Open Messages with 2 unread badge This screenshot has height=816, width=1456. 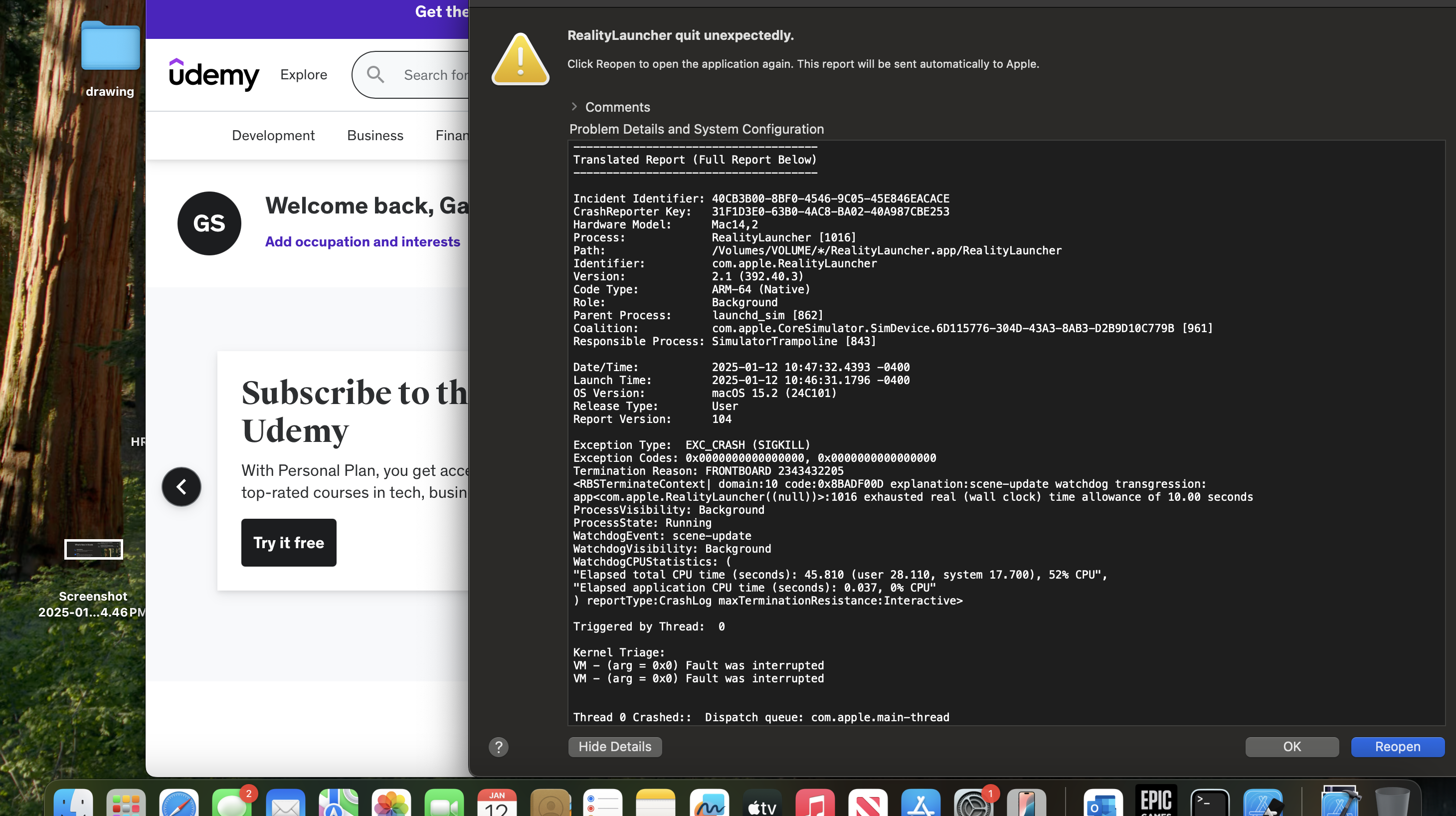pyautogui.click(x=232, y=802)
